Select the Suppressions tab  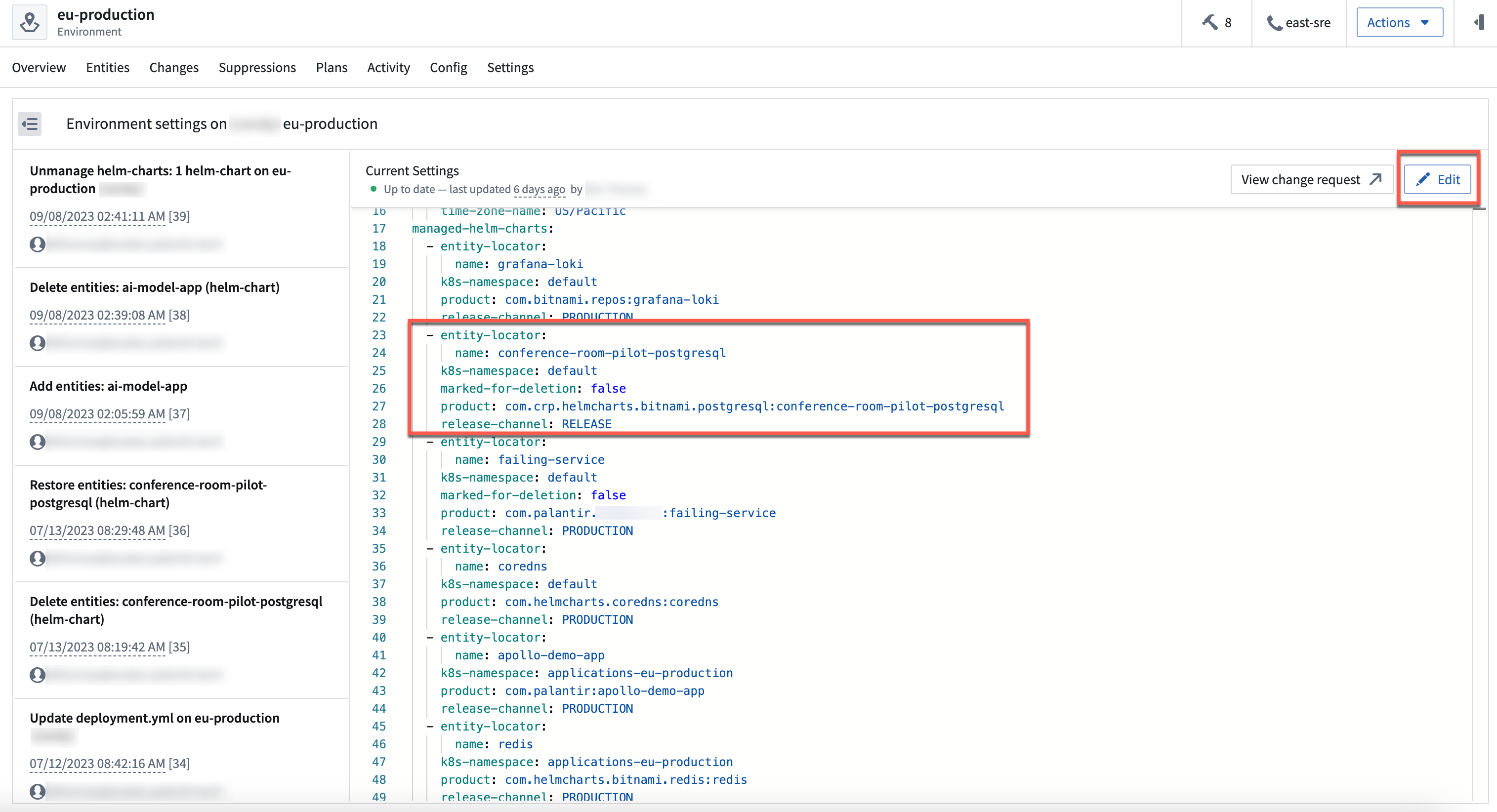click(257, 67)
